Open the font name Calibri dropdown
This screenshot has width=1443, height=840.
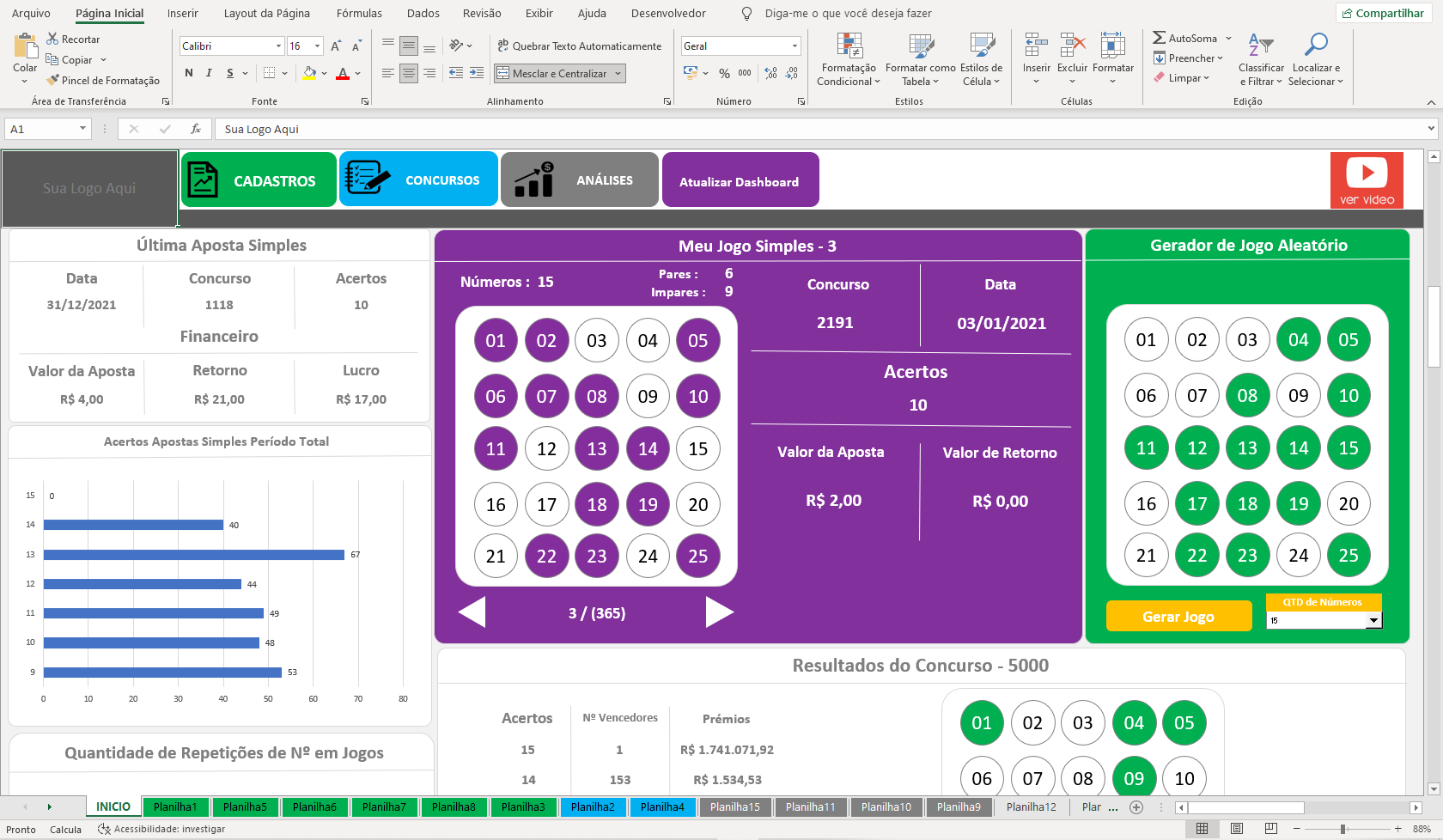278,46
